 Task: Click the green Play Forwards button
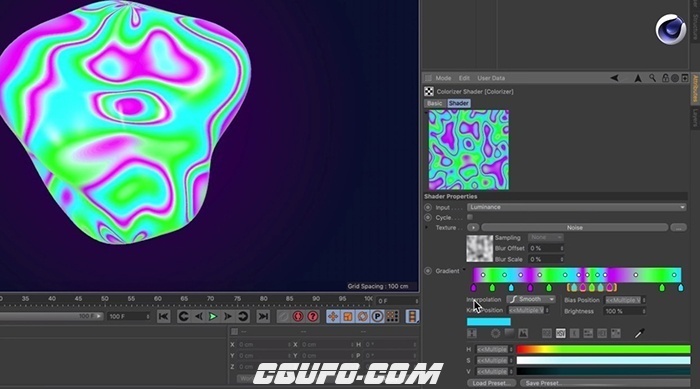pos(213,316)
